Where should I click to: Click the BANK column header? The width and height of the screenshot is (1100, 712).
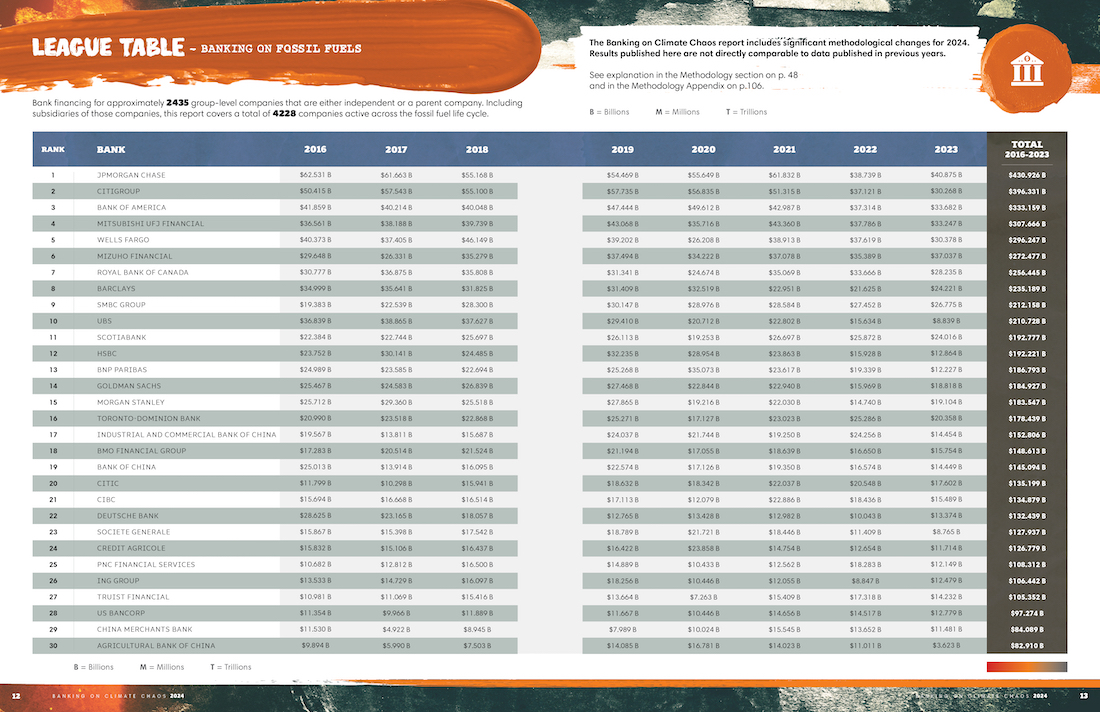(x=111, y=149)
